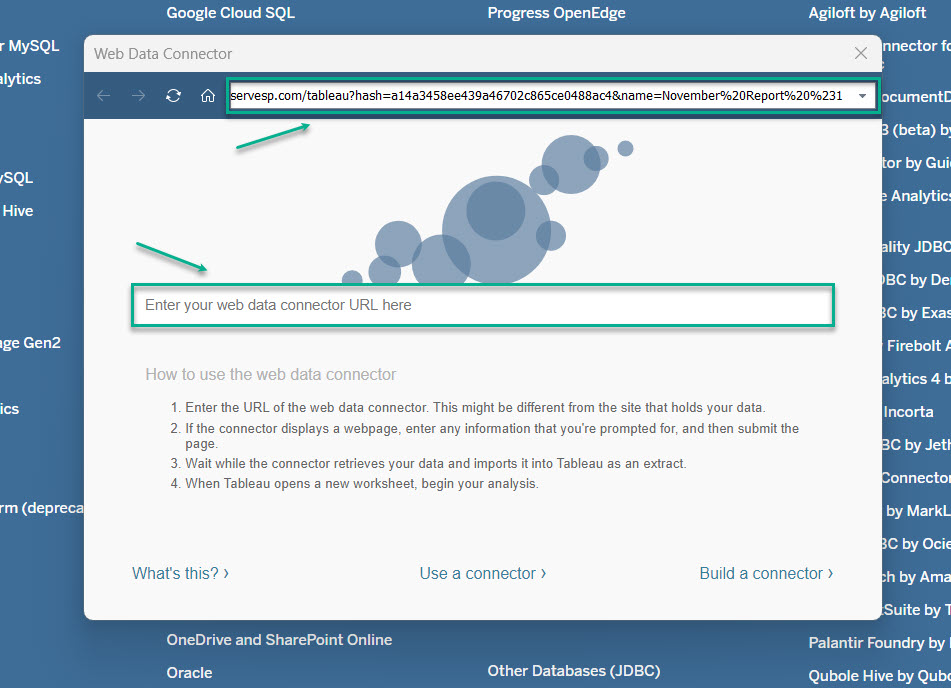Click instruction step 1 about entering the URL

[x=475, y=408]
